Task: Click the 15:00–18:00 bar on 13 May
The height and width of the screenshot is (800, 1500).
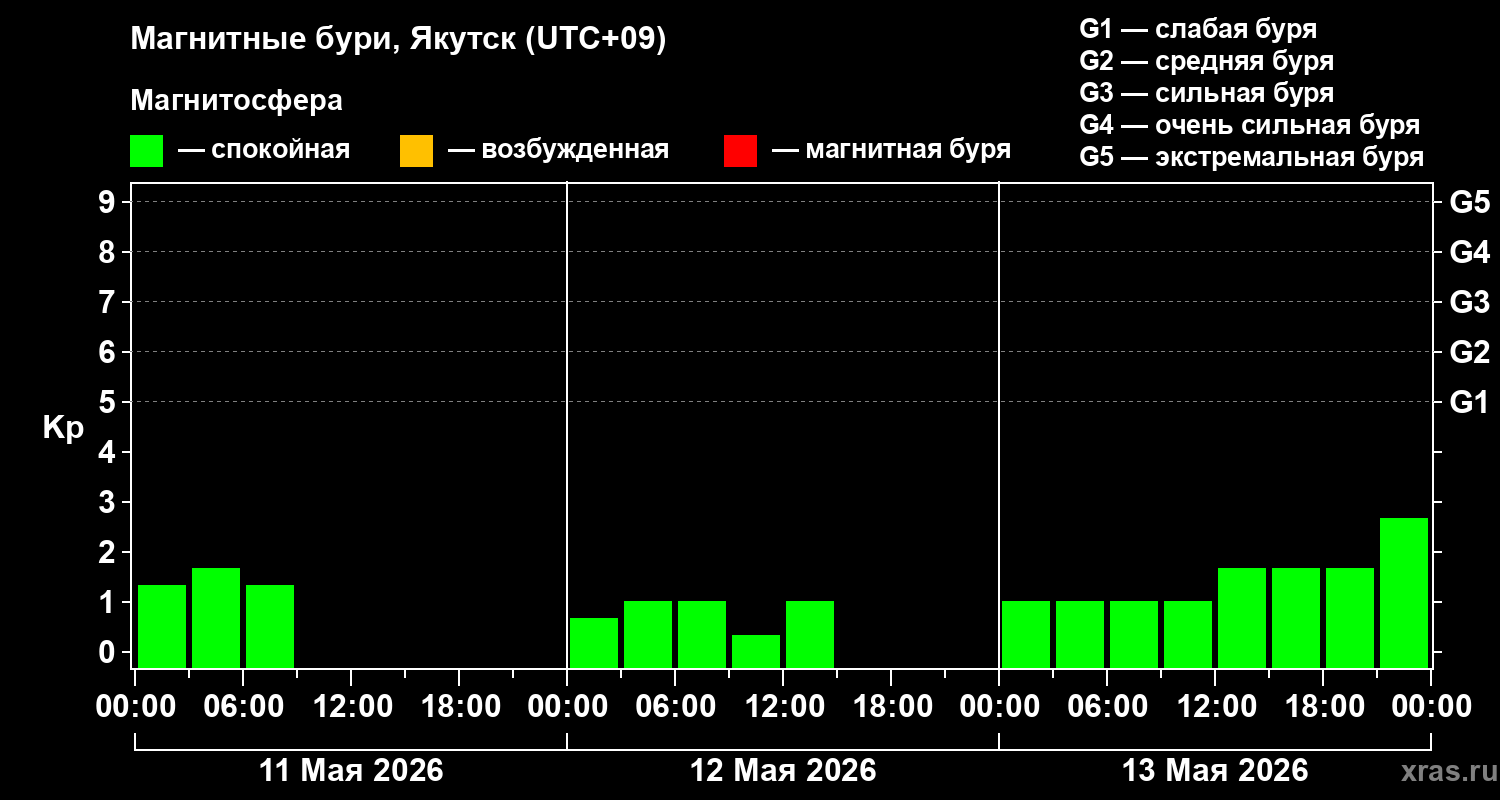Action: (1296, 618)
